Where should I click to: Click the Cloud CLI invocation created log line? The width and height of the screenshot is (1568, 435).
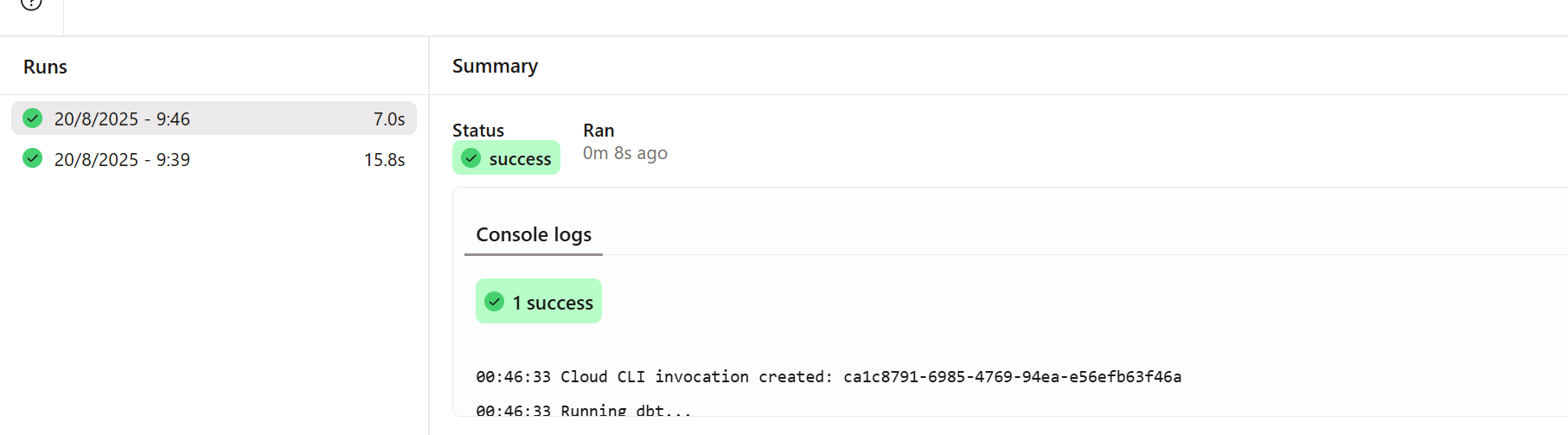coord(829,376)
